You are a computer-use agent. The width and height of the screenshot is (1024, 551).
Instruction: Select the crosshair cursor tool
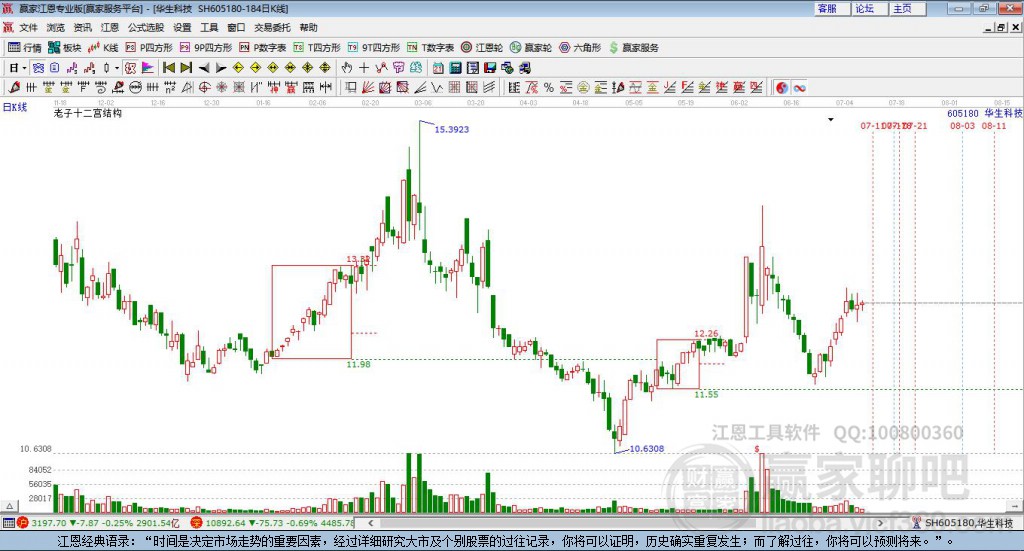[x=364, y=68]
